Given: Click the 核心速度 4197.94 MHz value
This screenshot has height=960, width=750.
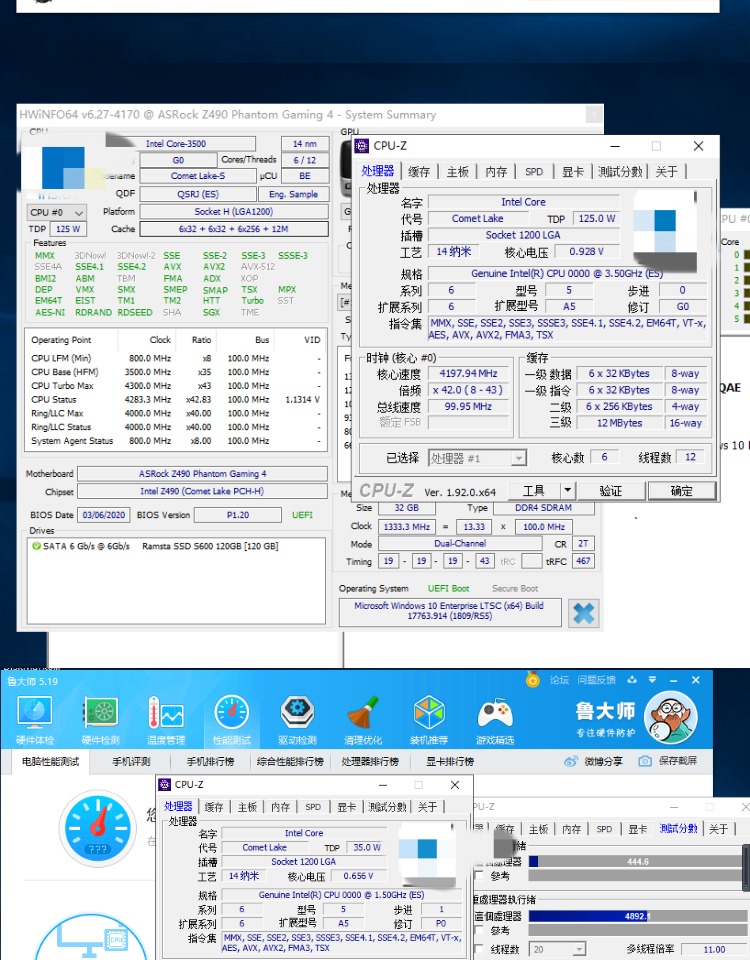Looking at the screenshot, I should click(x=468, y=373).
